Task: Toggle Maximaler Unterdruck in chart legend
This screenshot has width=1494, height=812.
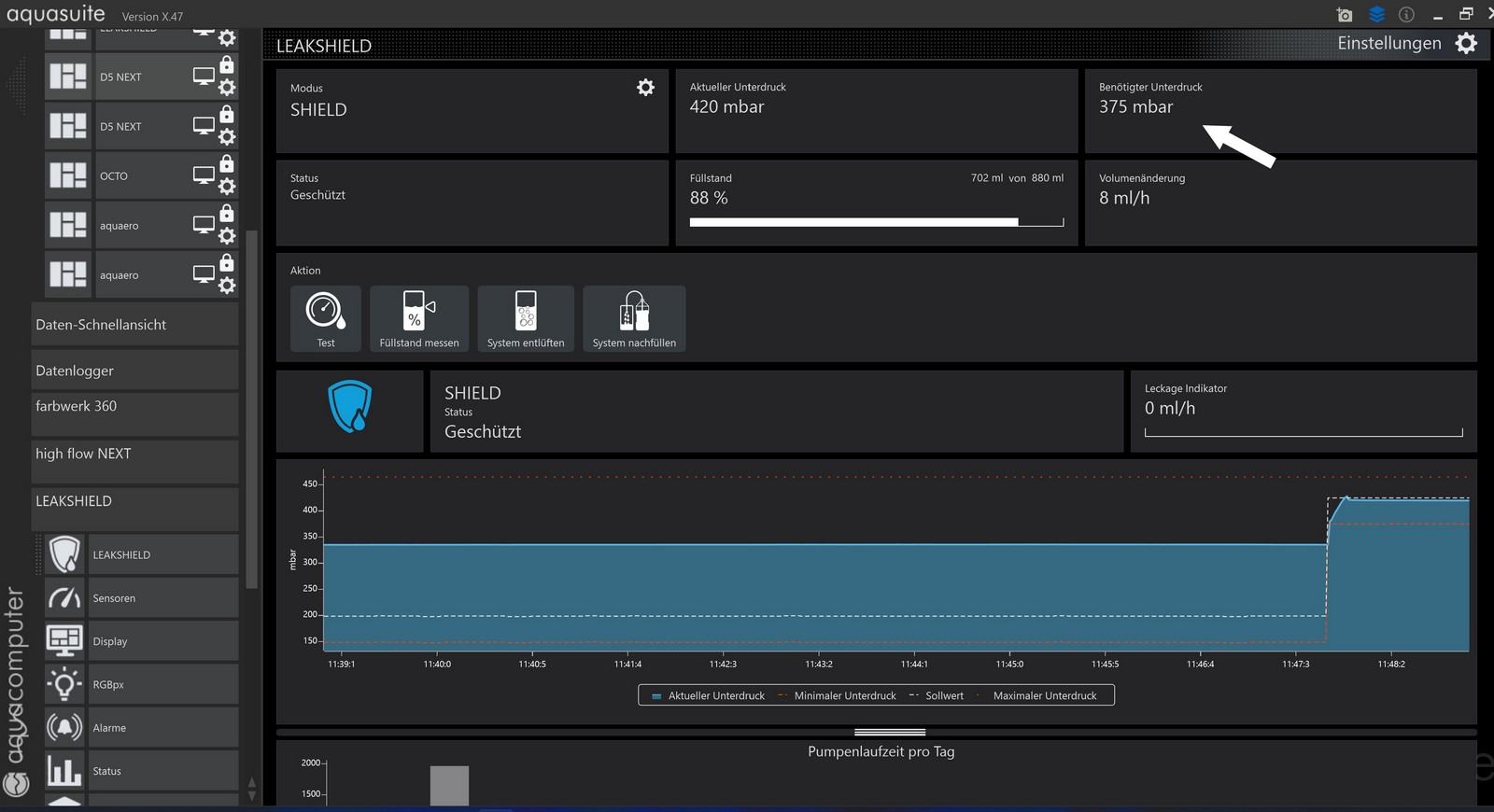Action: tap(1036, 695)
